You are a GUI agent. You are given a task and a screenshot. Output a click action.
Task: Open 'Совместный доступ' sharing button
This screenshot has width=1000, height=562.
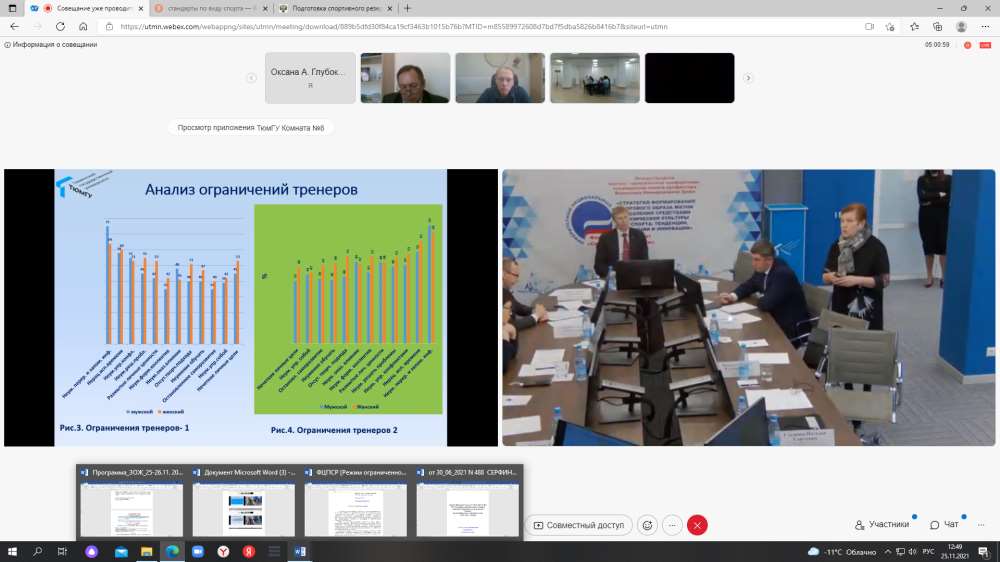(x=578, y=525)
